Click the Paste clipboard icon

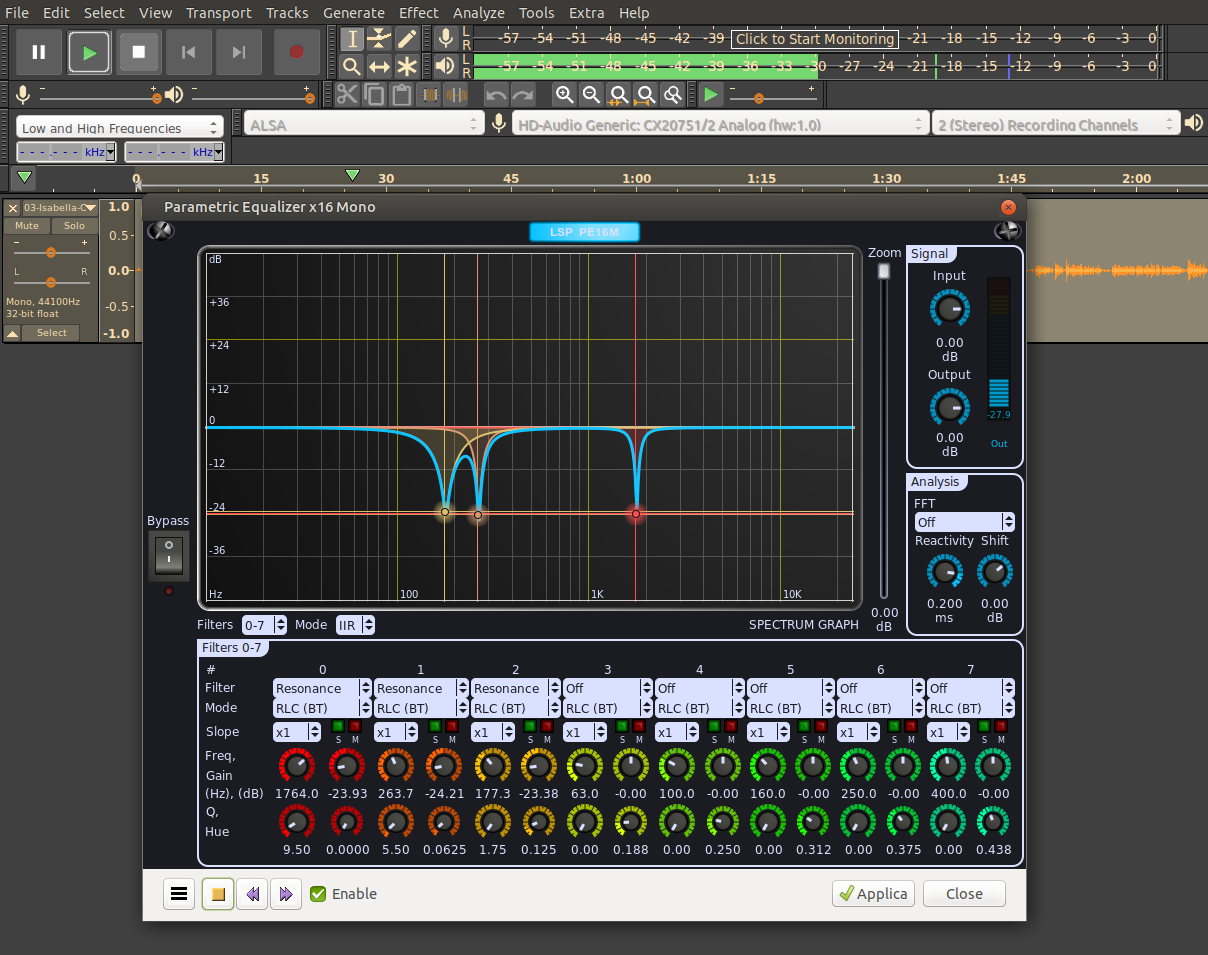click(401, 95)
